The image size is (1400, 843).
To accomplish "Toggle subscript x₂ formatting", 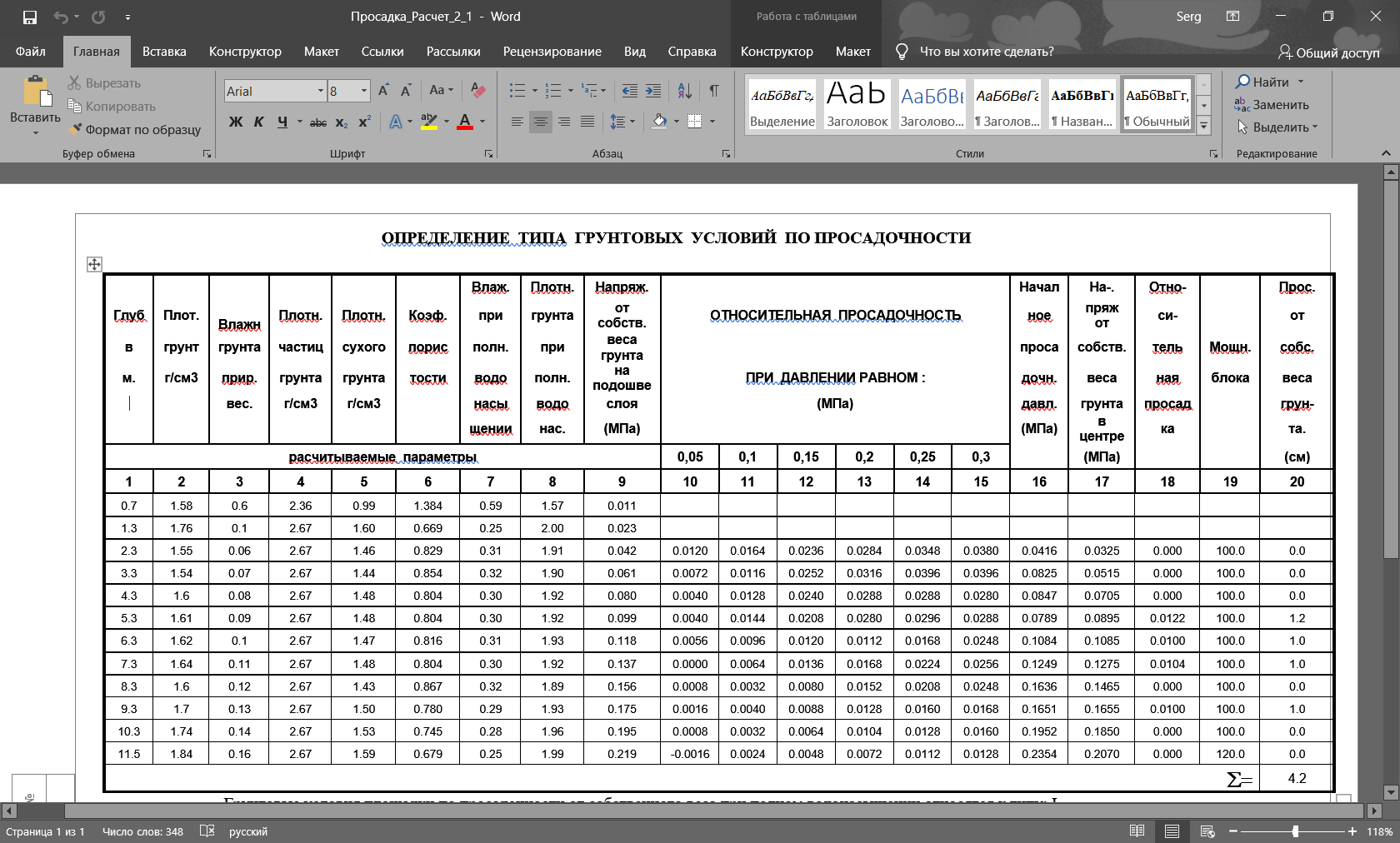I will pyautogui.click(x=342, y=122).
